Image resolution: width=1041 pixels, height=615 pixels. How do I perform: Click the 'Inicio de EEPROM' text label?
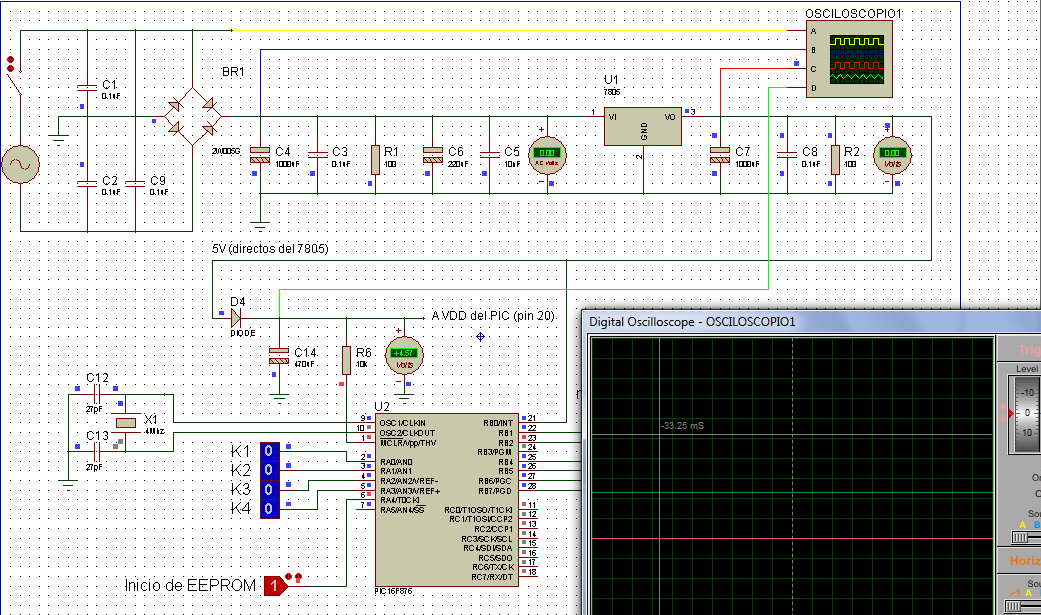[x=191, y=585]
